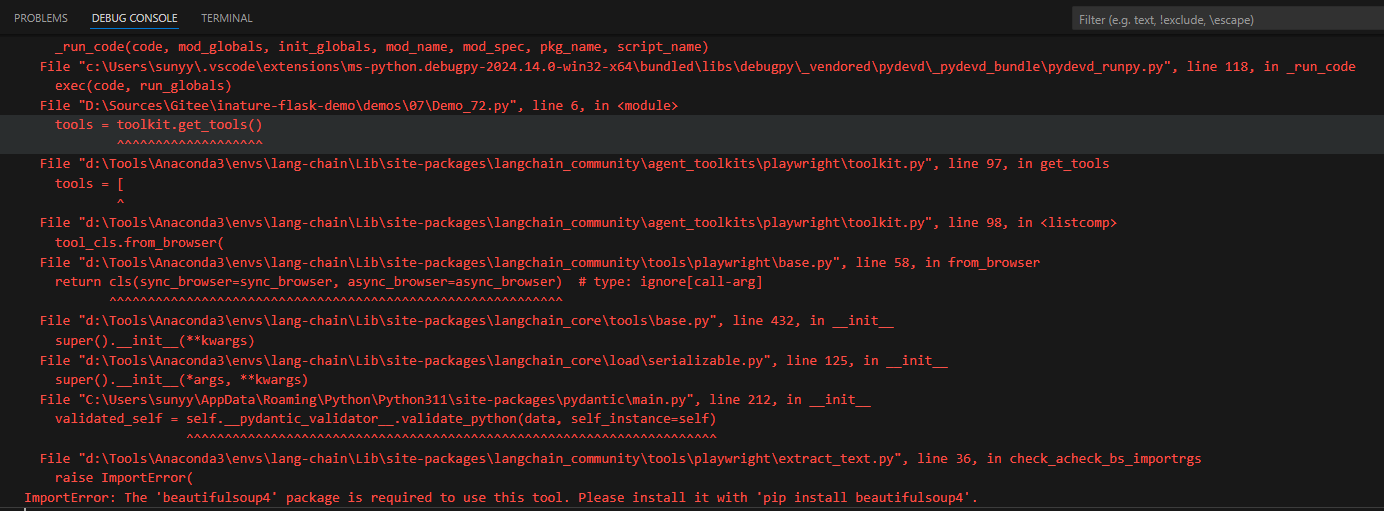Select the 'raise ImportError(' output line
The height and width of the screenshot is (511, 1384).
116,477
